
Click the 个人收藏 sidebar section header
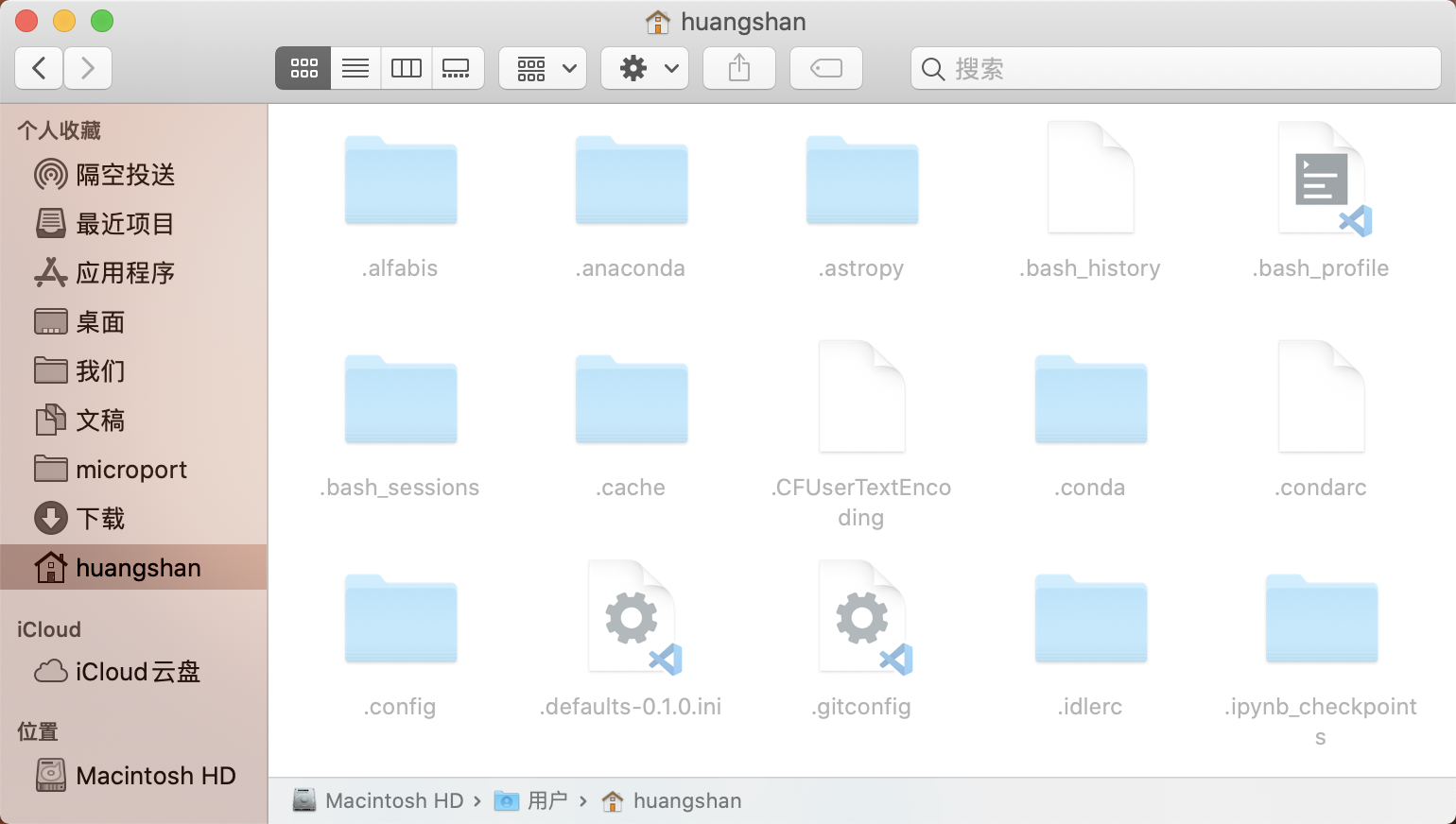pyautogui.click(x=59, y=130)
